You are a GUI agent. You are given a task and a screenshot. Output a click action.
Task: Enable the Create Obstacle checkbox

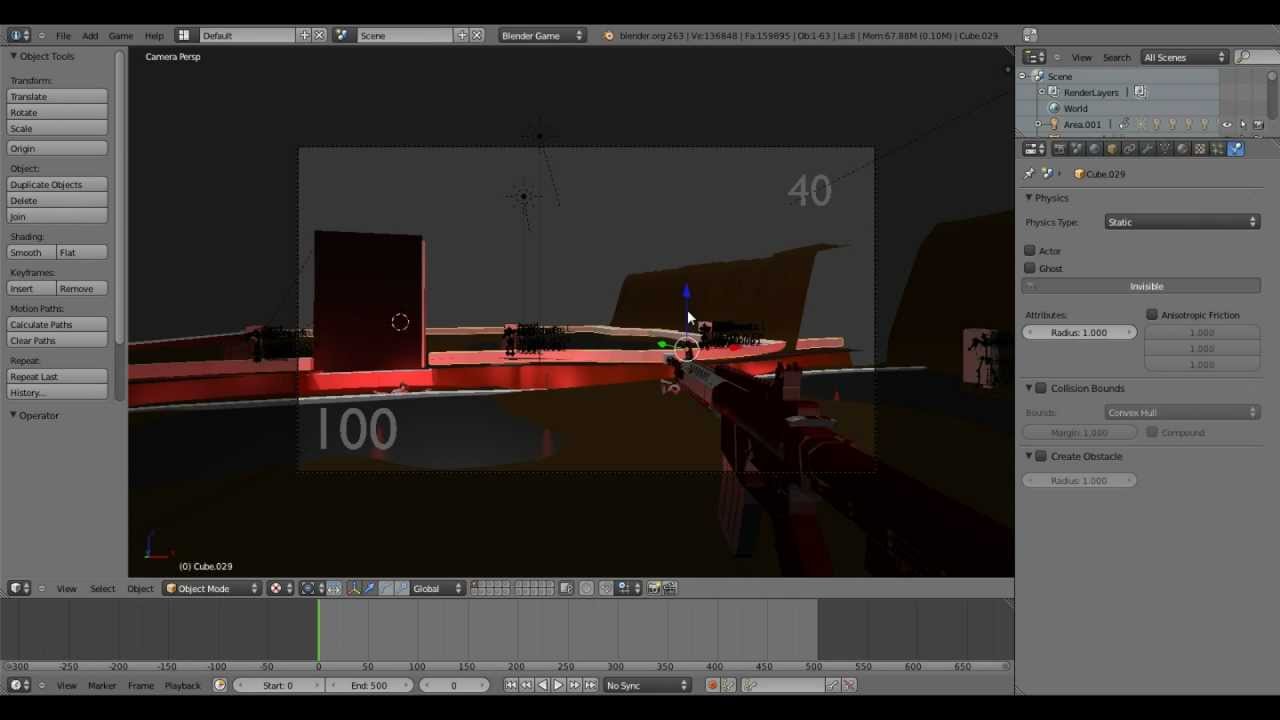click(1041, 456)
